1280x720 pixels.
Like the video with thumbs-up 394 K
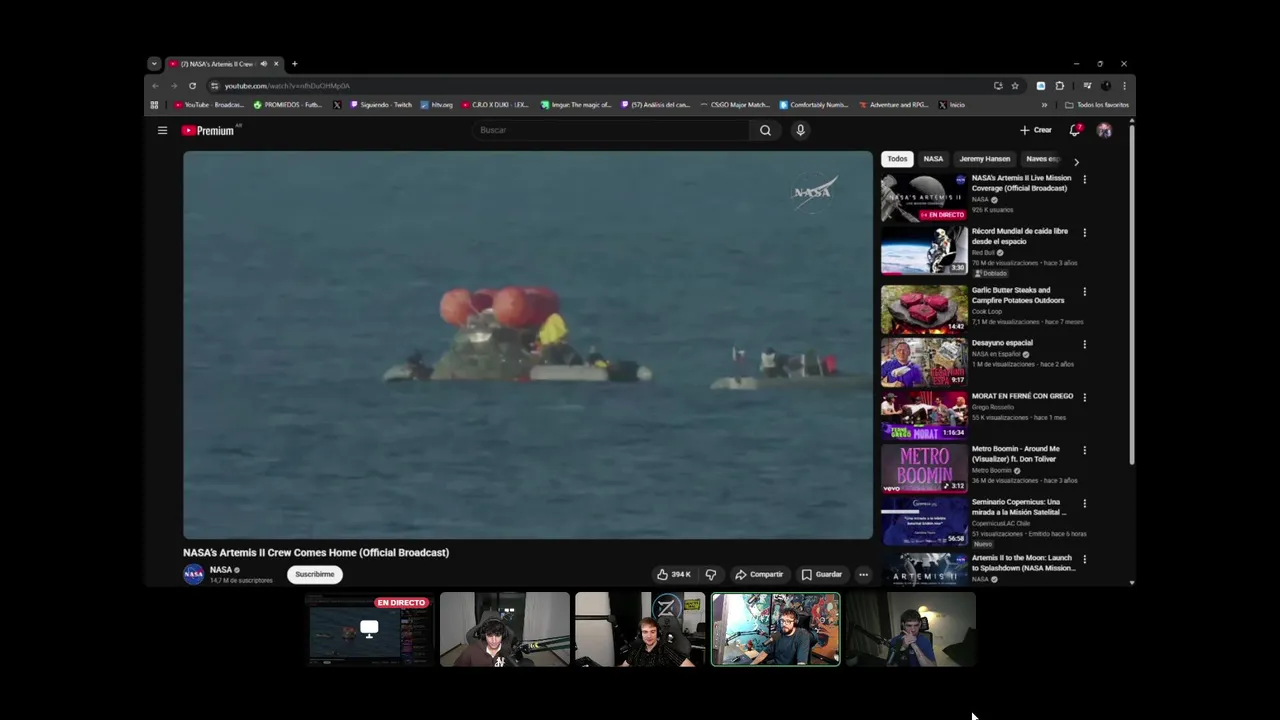click(674, 574)
